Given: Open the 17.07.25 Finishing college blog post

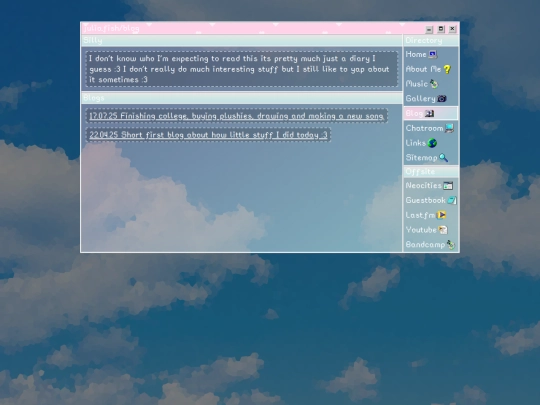Looking at the screenshot, I should coord(236,116).
